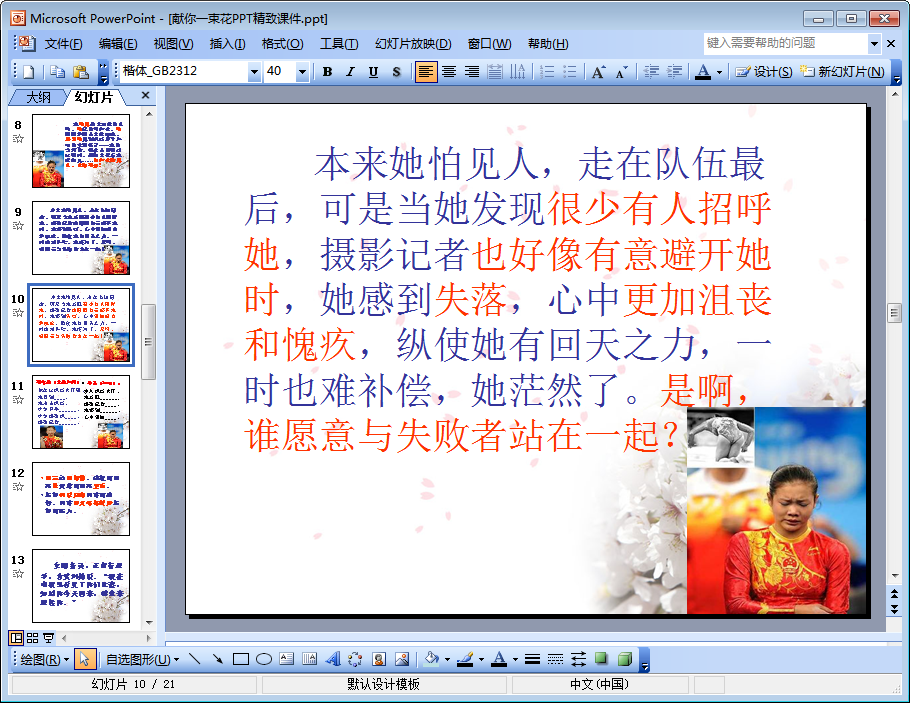Select Align Left button
This screenshot has width=910, height=703.
point(425,72)
